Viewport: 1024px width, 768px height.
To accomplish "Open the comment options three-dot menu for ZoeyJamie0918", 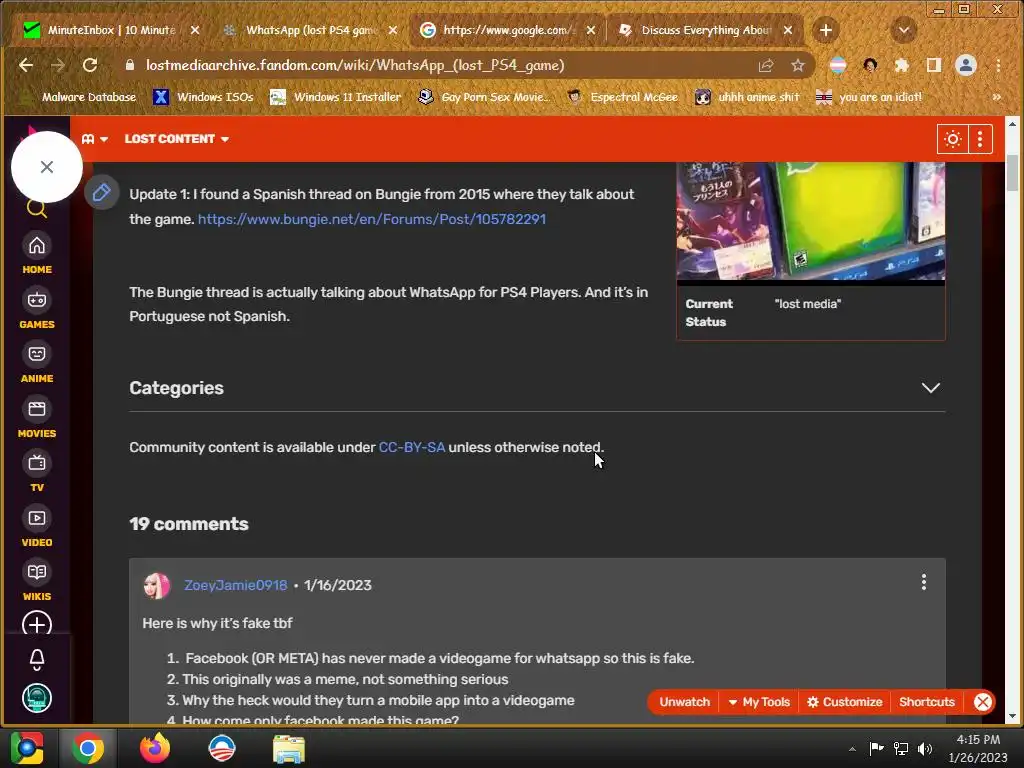I will coord(923,582).
